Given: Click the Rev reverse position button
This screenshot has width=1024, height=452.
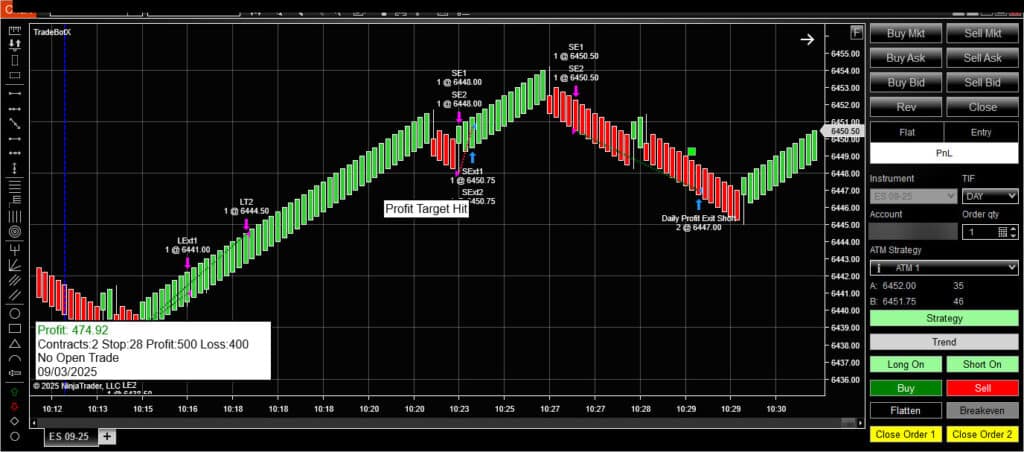Looking at the screenshot, I should tap(906, 106).
